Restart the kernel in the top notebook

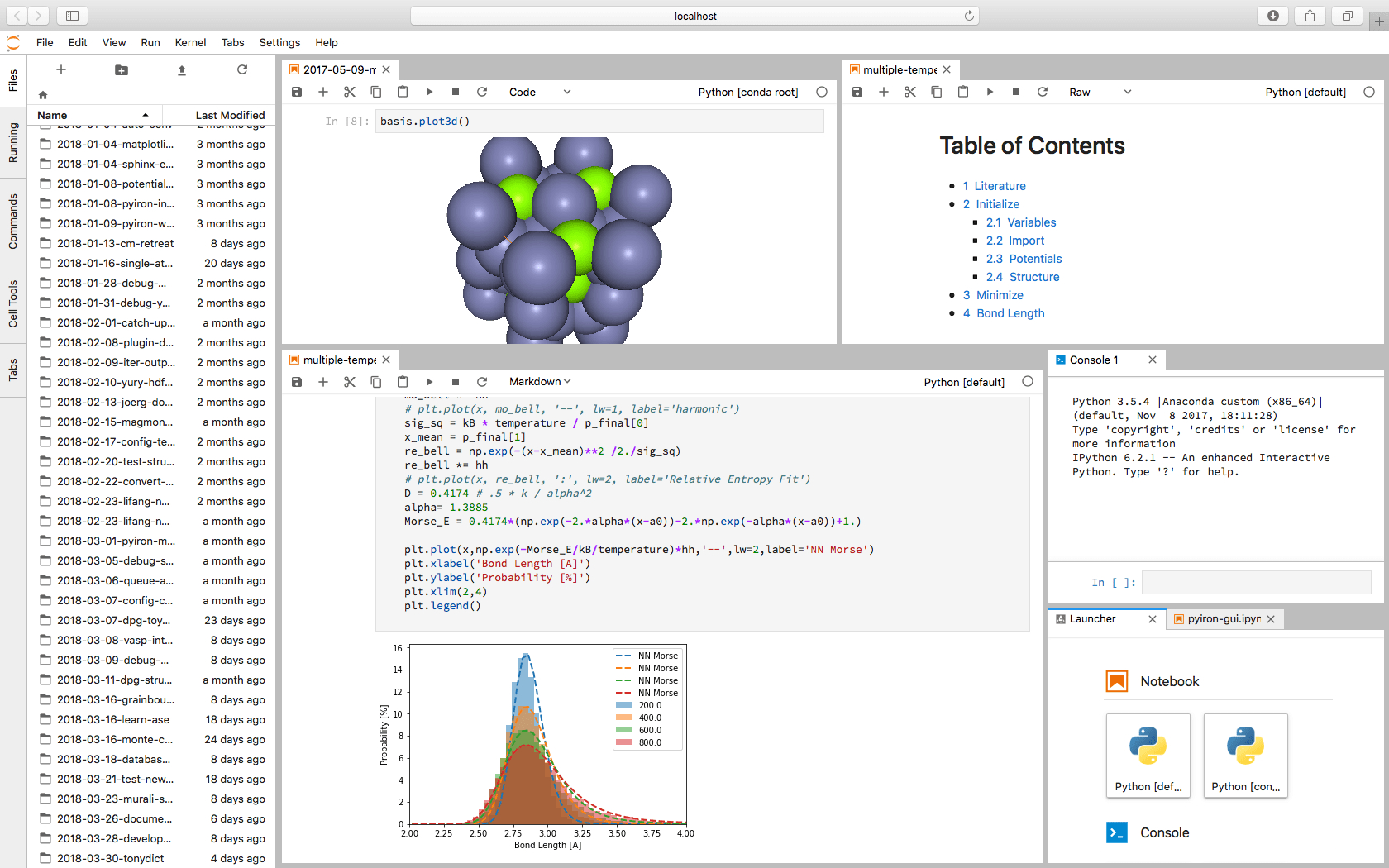482,92
